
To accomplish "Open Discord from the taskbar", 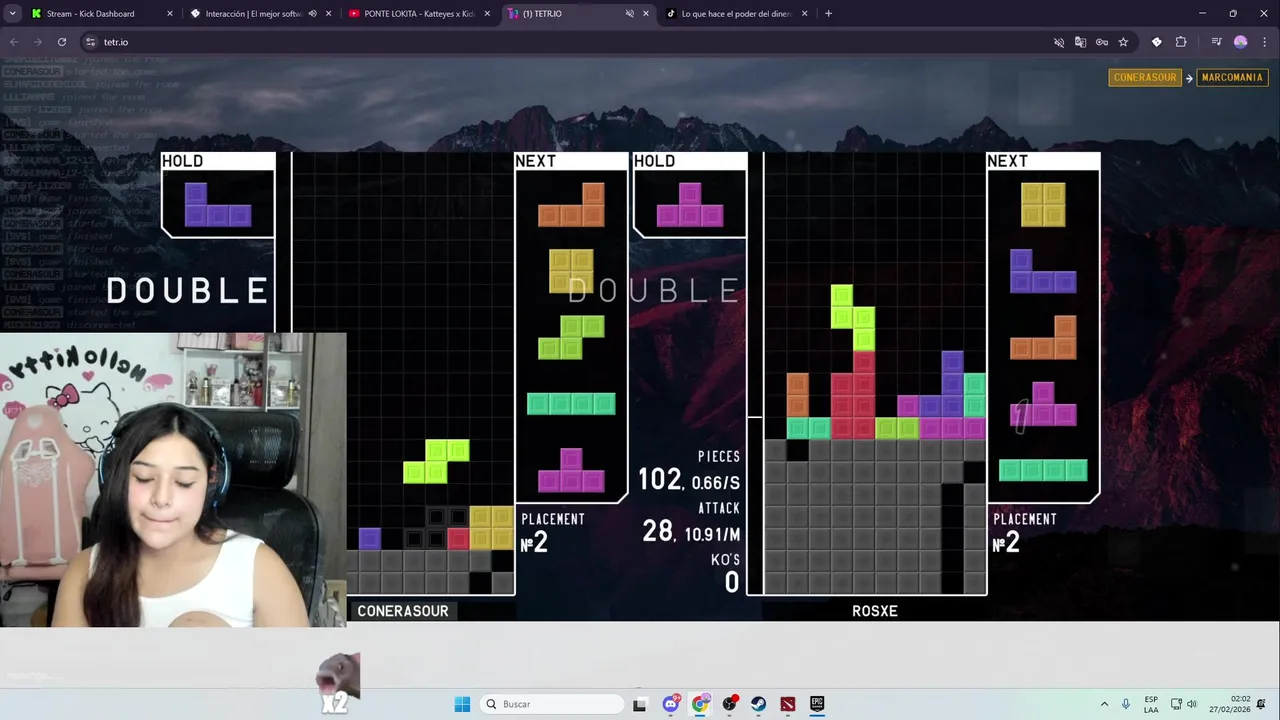I will pos(671,704).
